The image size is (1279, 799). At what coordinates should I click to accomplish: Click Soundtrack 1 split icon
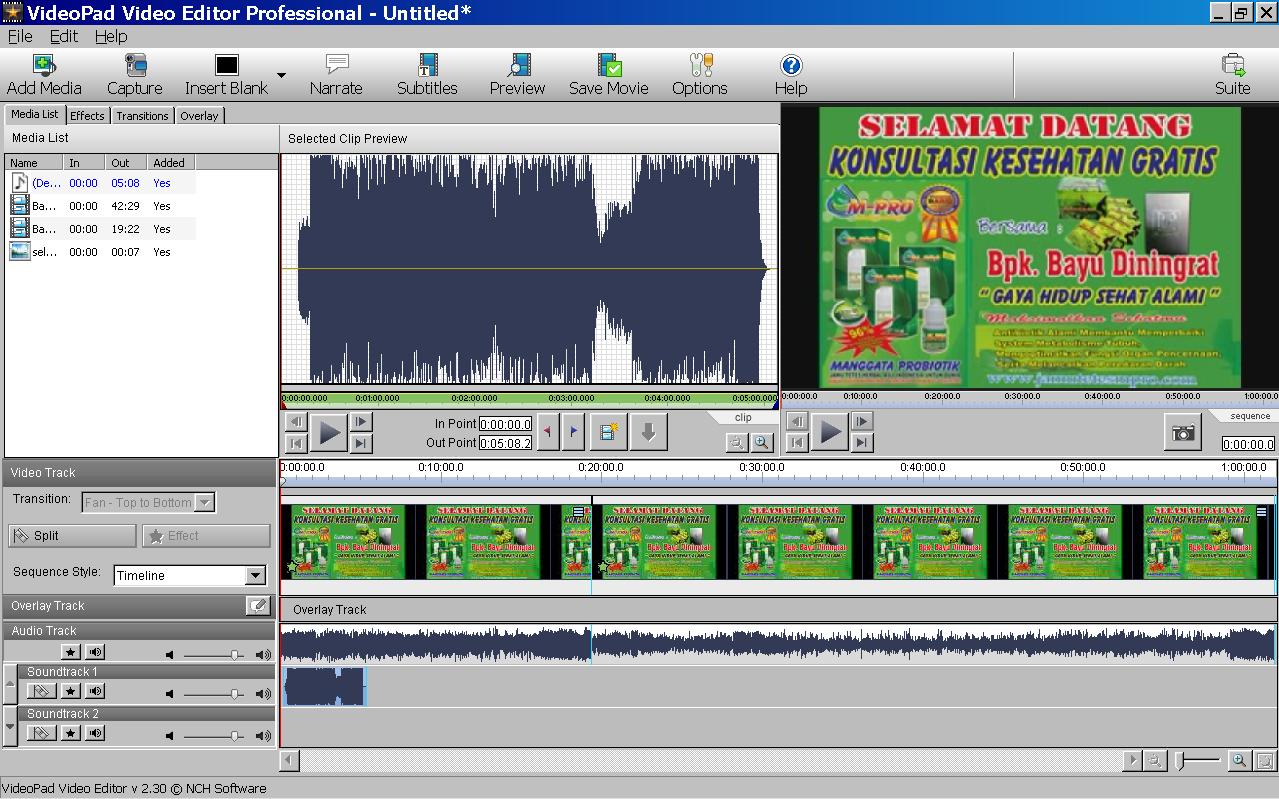click(x=41, y=691)
